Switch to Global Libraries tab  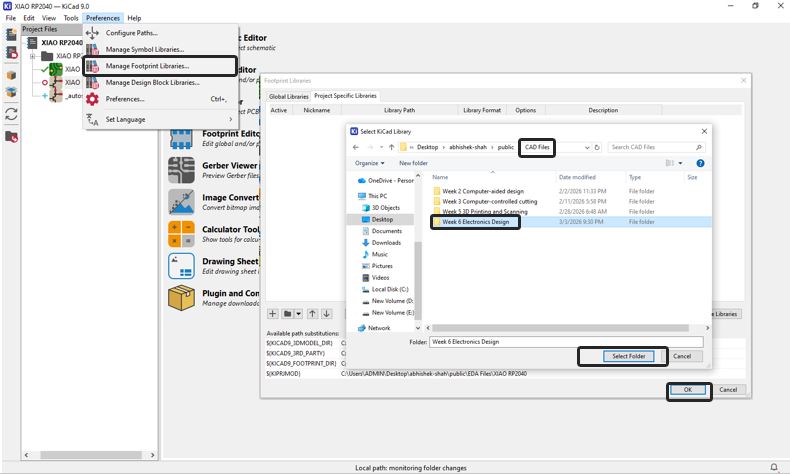288,96
